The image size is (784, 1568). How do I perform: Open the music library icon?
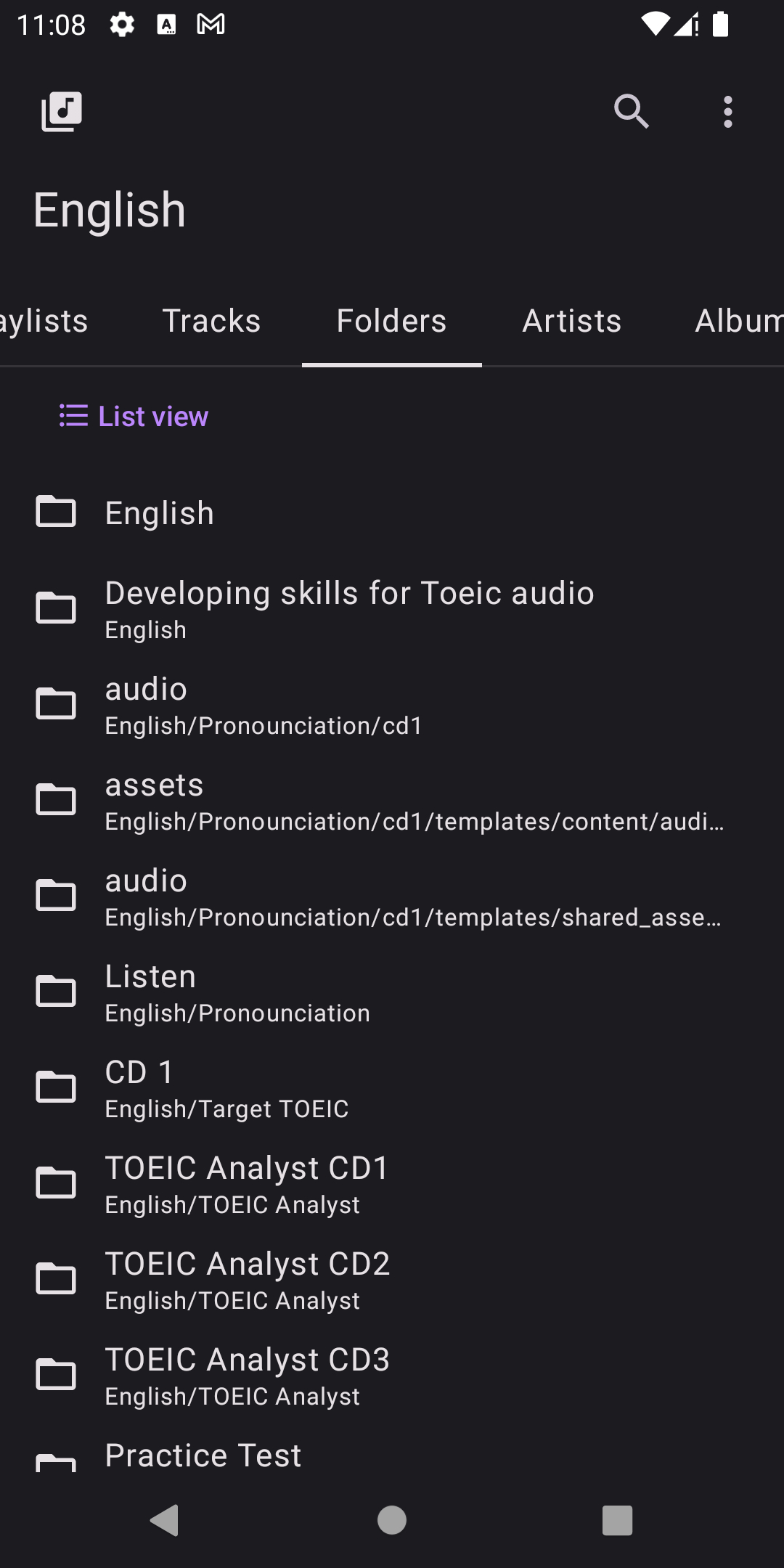62,112
